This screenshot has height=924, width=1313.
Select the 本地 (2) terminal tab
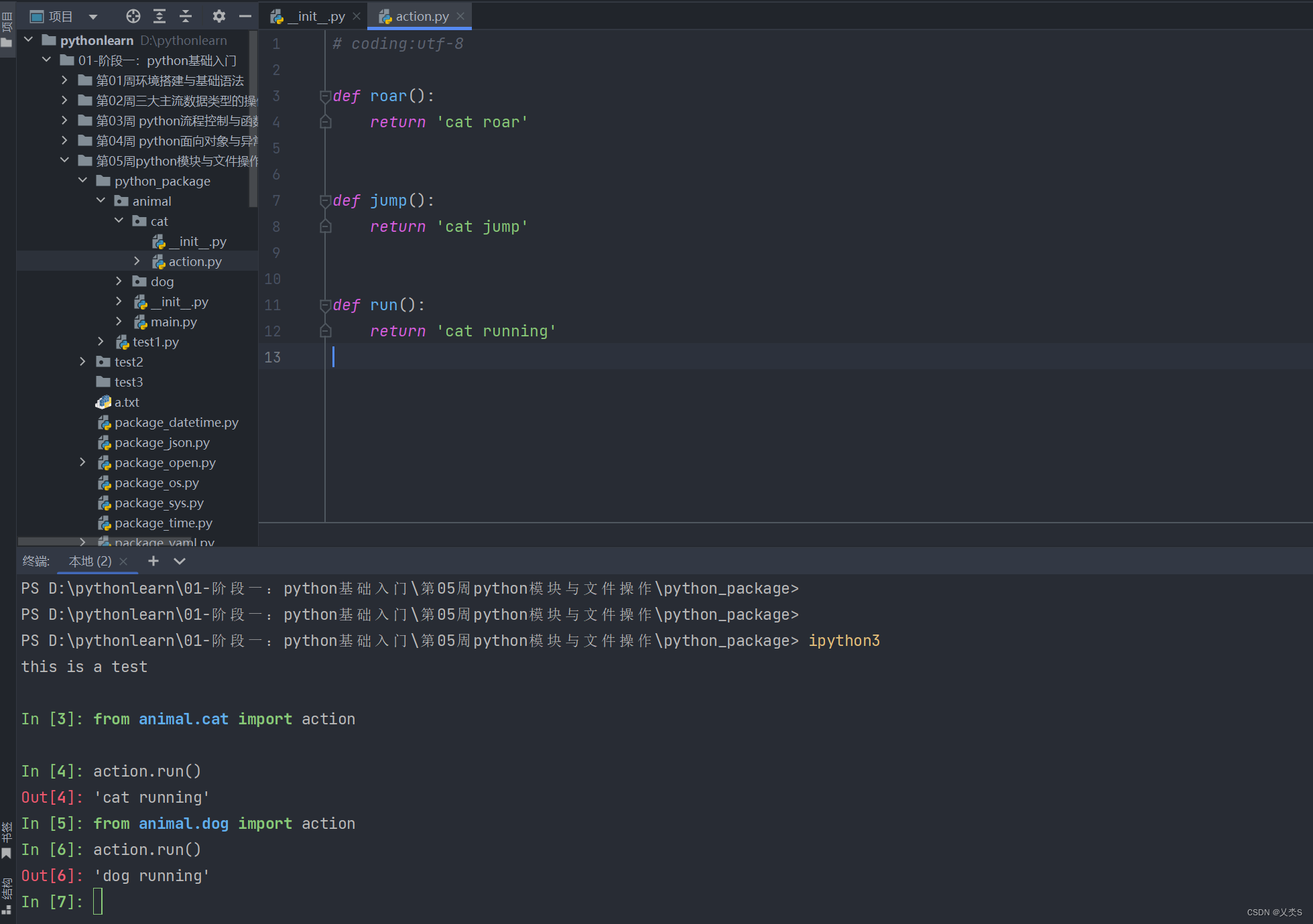click(90, 561)
